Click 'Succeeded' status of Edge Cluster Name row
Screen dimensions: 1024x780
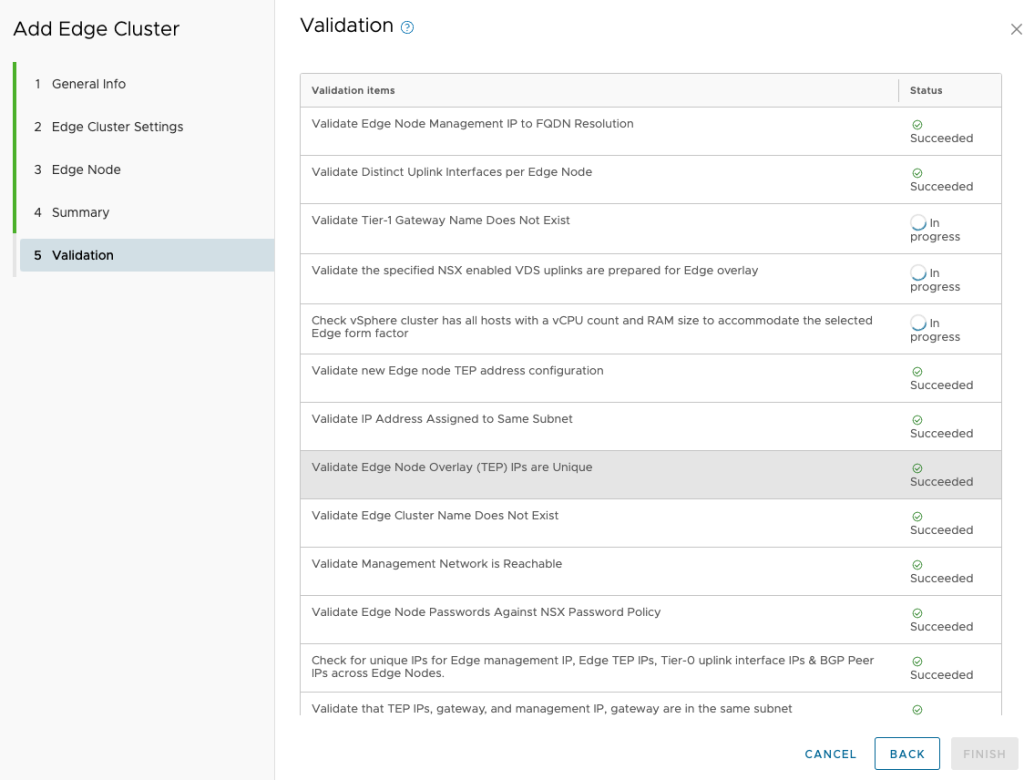pos(941,530)
